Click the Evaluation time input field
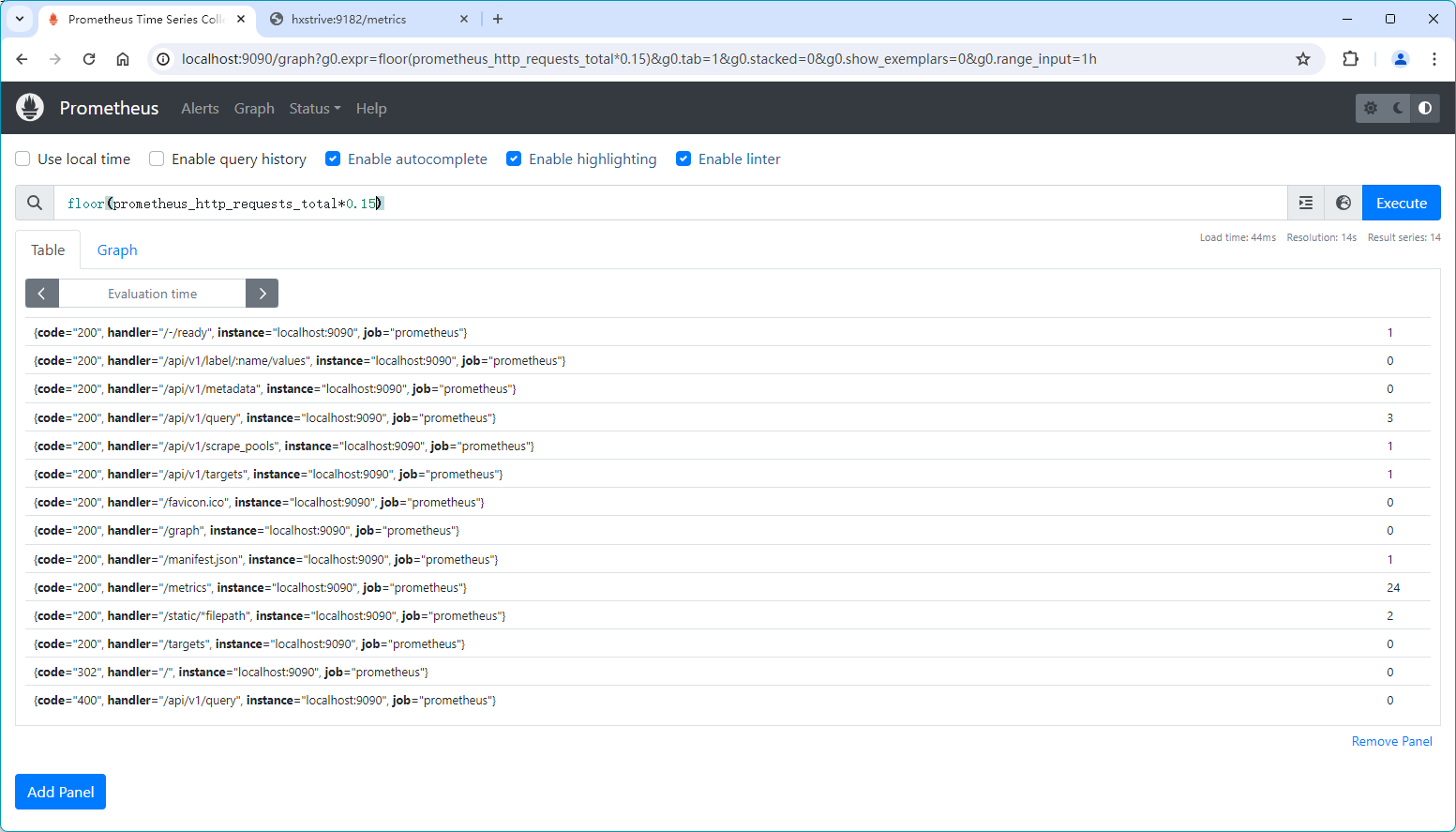This screenshot has height=832, width=1456. [152, 294]
